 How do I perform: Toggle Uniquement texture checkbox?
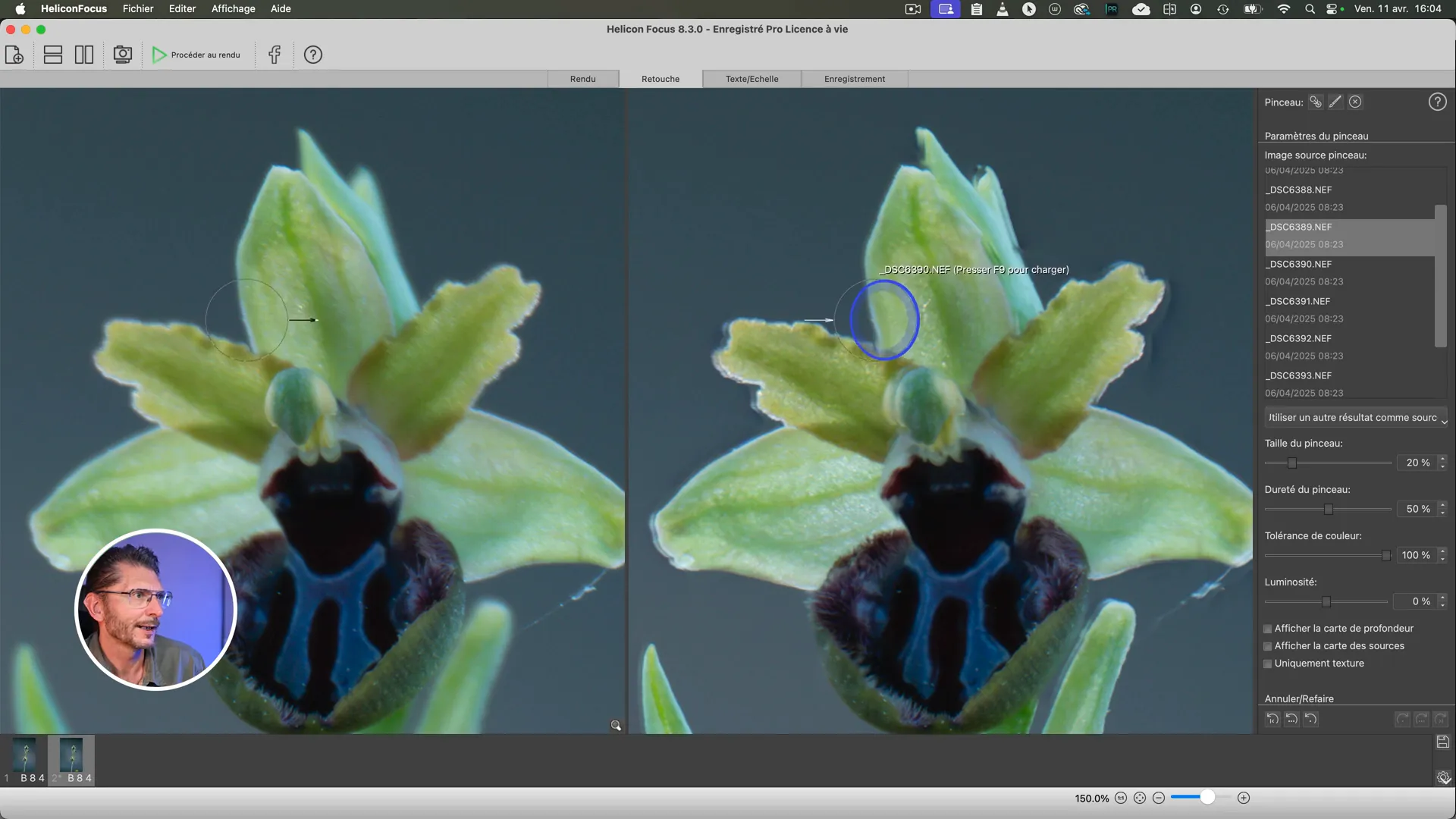coord(1267,664)
